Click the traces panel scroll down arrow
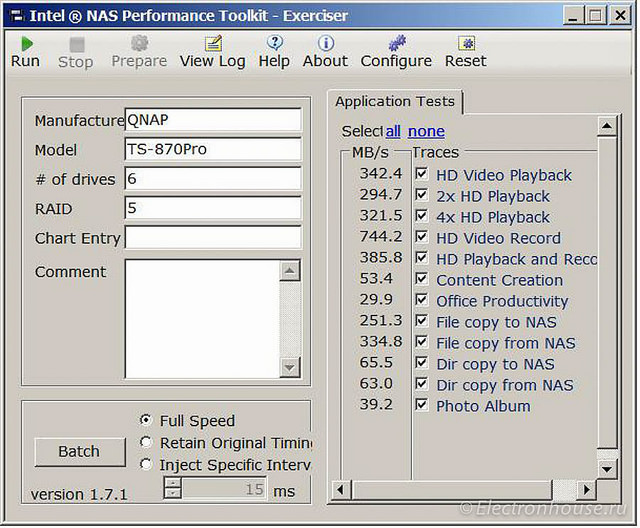The width and height of the screenshot is (640, 528). 607,469
